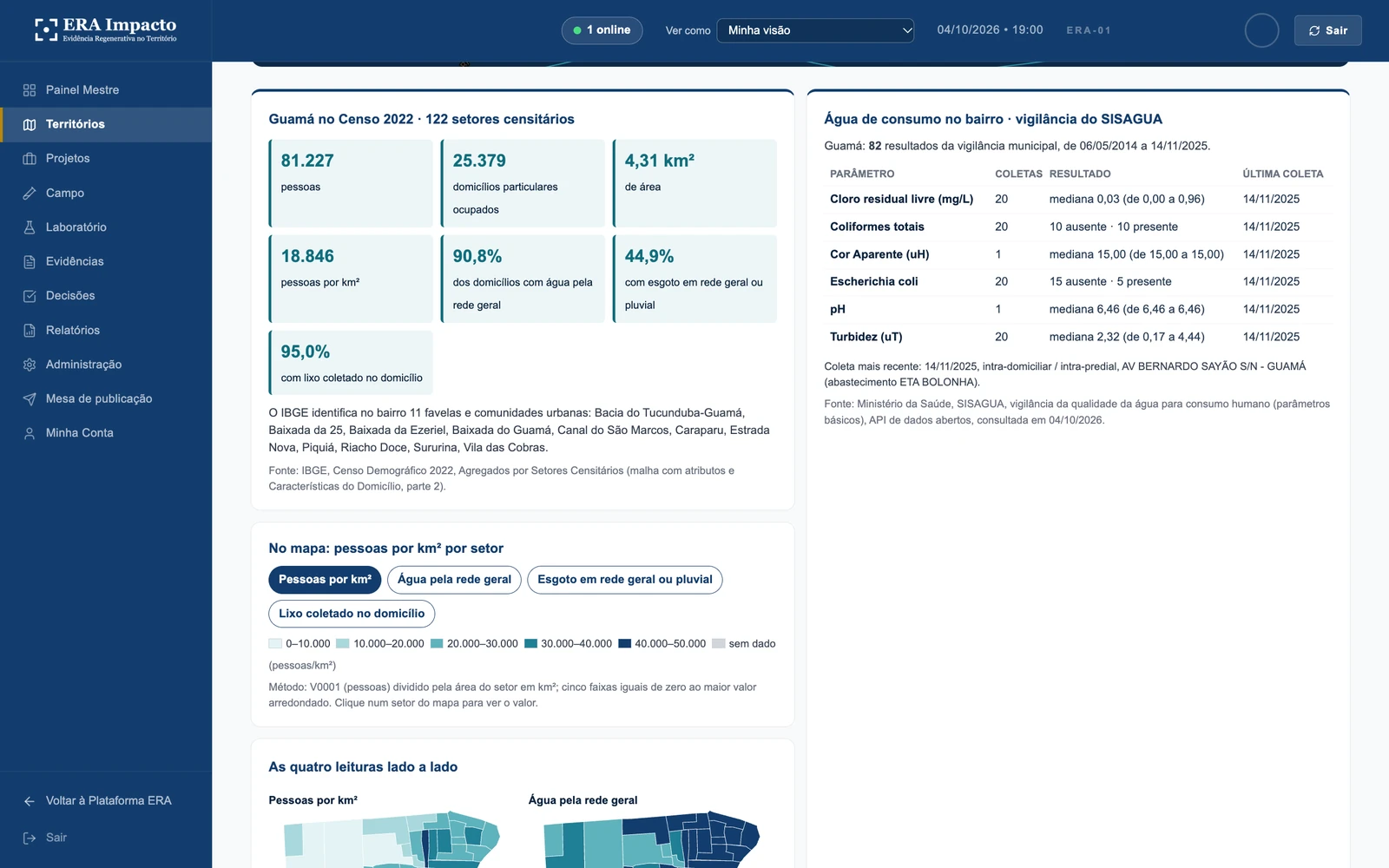
Task: Click the back arrow icon for Voltar à Plataforma ERA
Action: click(x=30, y=801)
